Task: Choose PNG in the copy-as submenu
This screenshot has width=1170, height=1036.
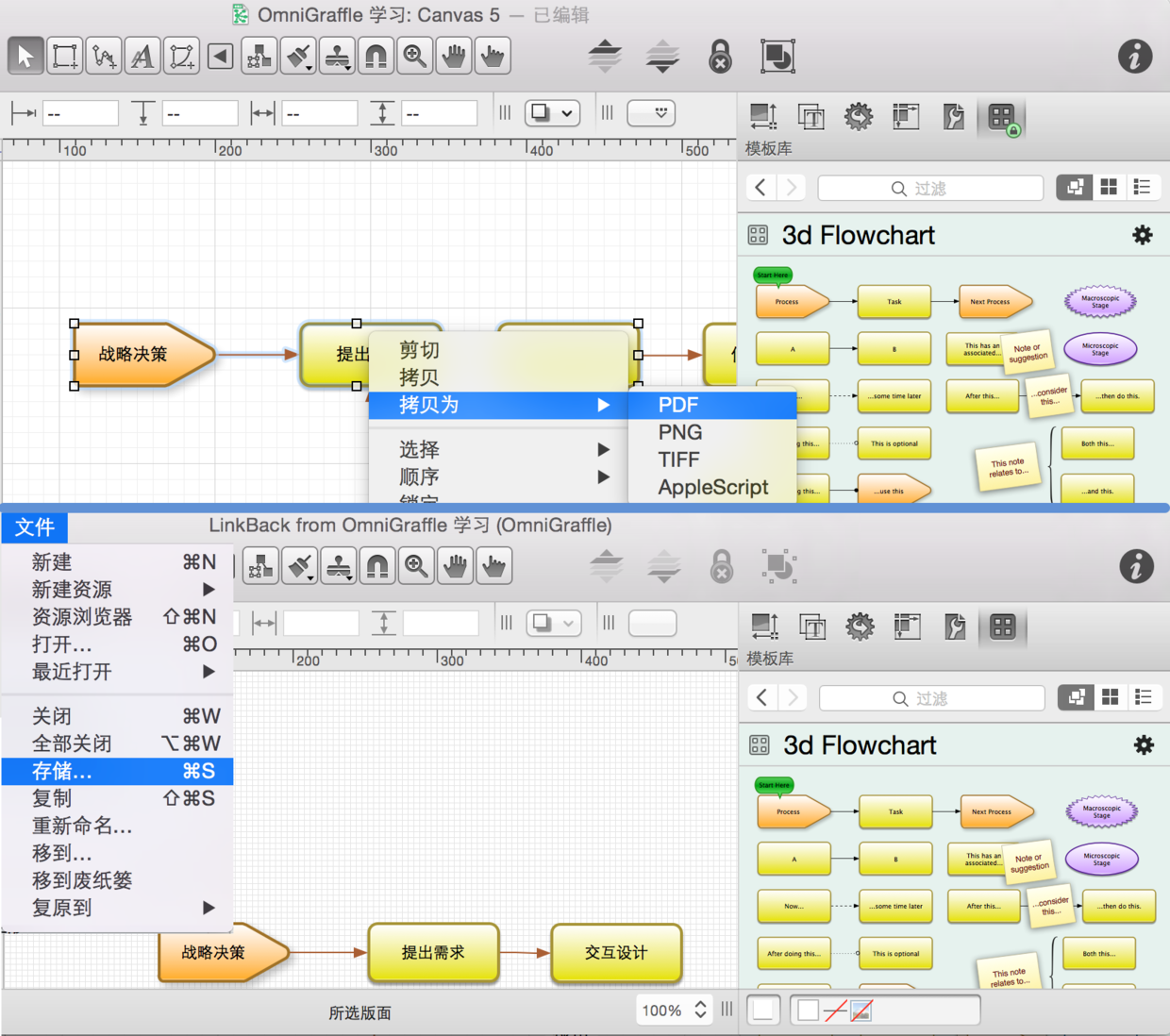Action: [x=712, y=432]
